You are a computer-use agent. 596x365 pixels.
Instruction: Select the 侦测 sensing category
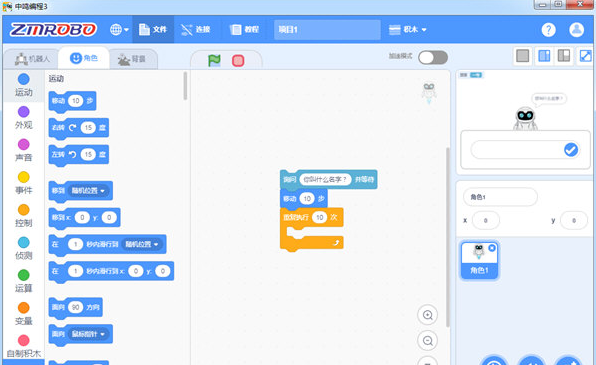(x=24, y=249)
